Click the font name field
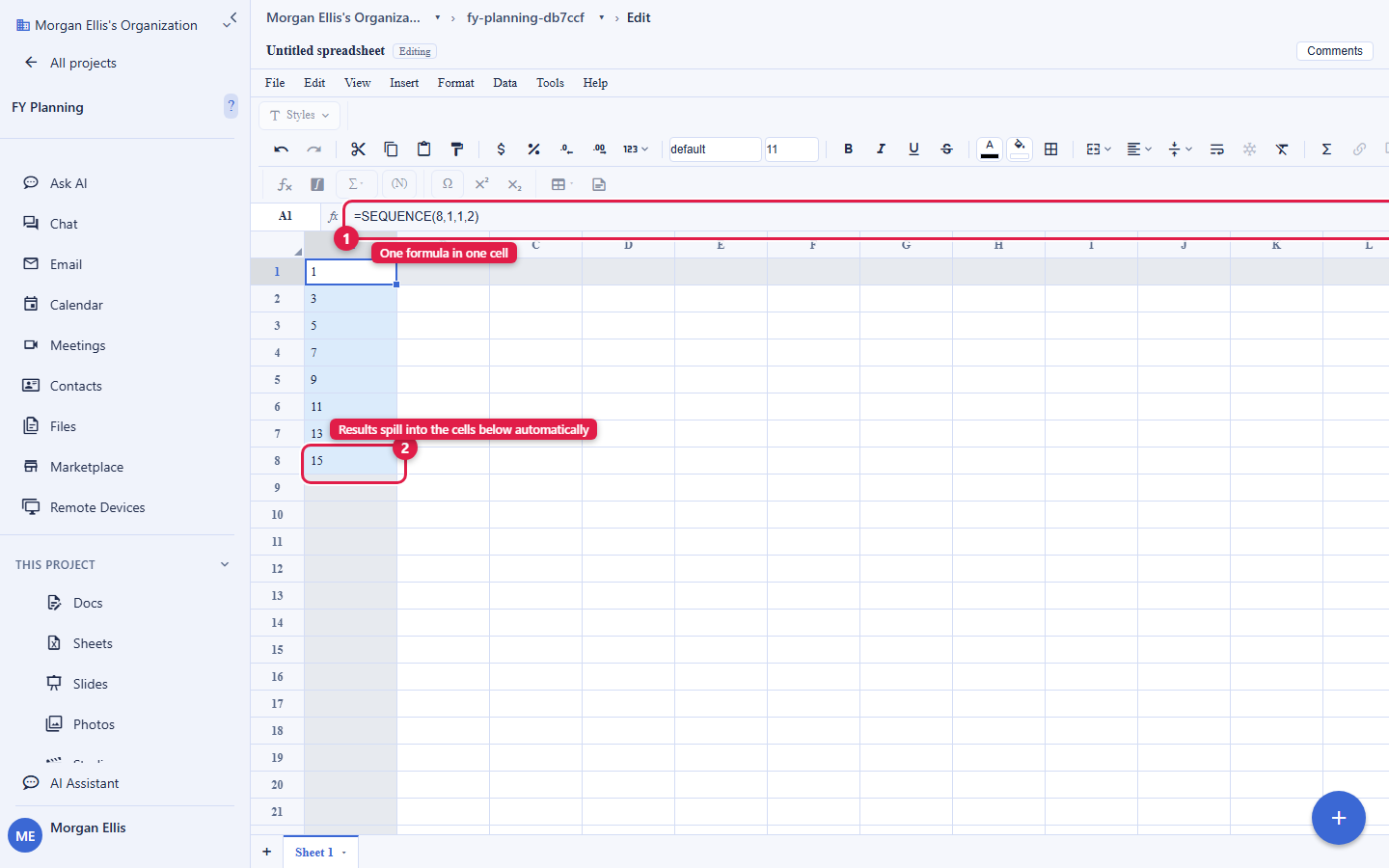This screenshot has height=868, width=1389. [x=715, y=149]
